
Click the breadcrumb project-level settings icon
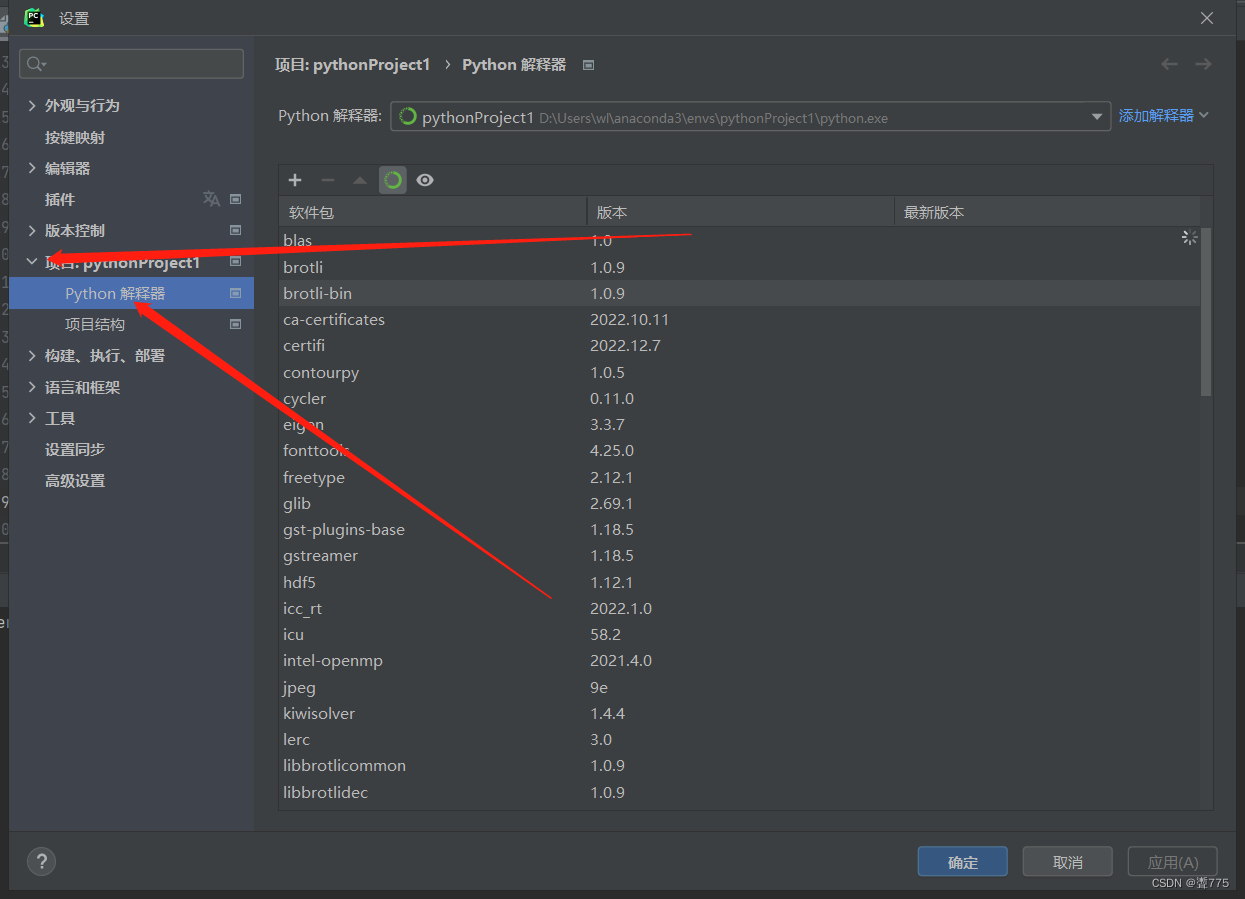589,65
